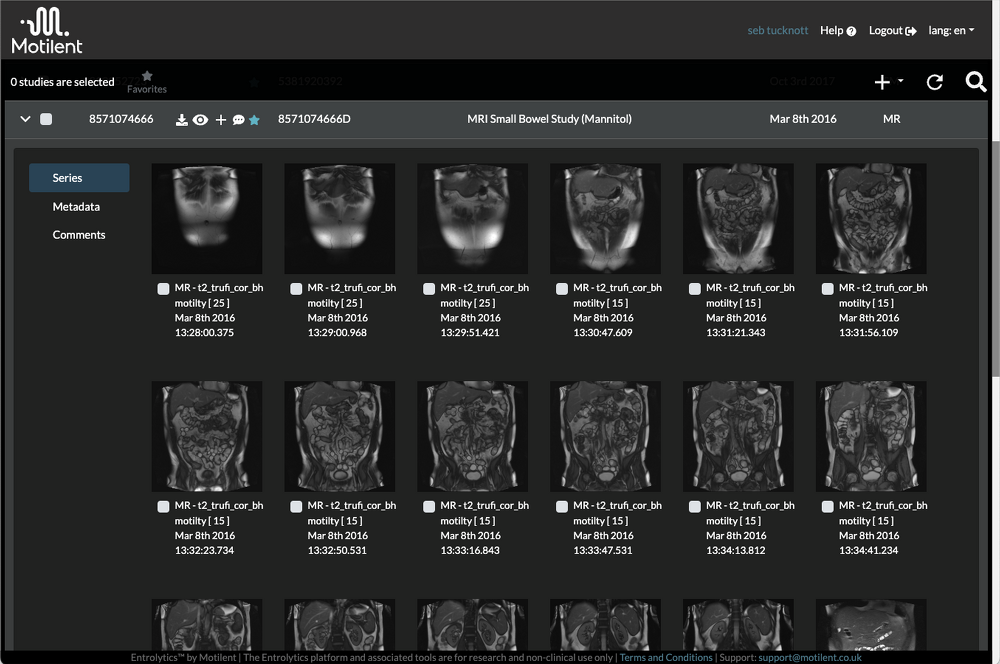Viewport: 1000px width, 664px height.
Task: Check the series at 13:29:00.968
Action: [x=296, y=289]
